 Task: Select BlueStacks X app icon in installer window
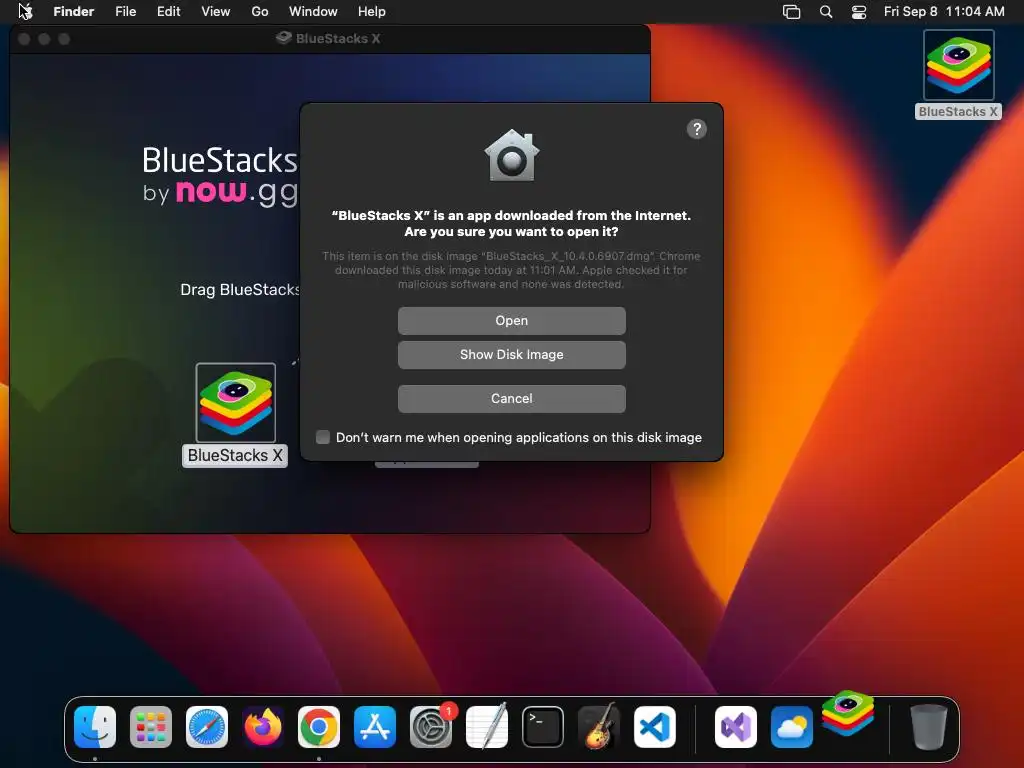236,403
